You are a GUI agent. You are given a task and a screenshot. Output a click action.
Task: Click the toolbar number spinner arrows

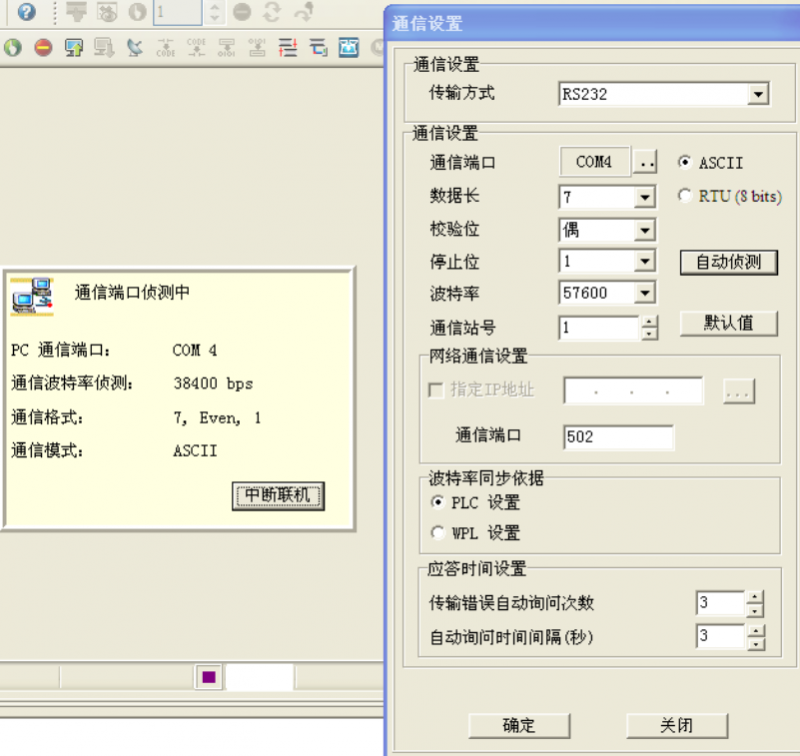[x=214, y=12]
